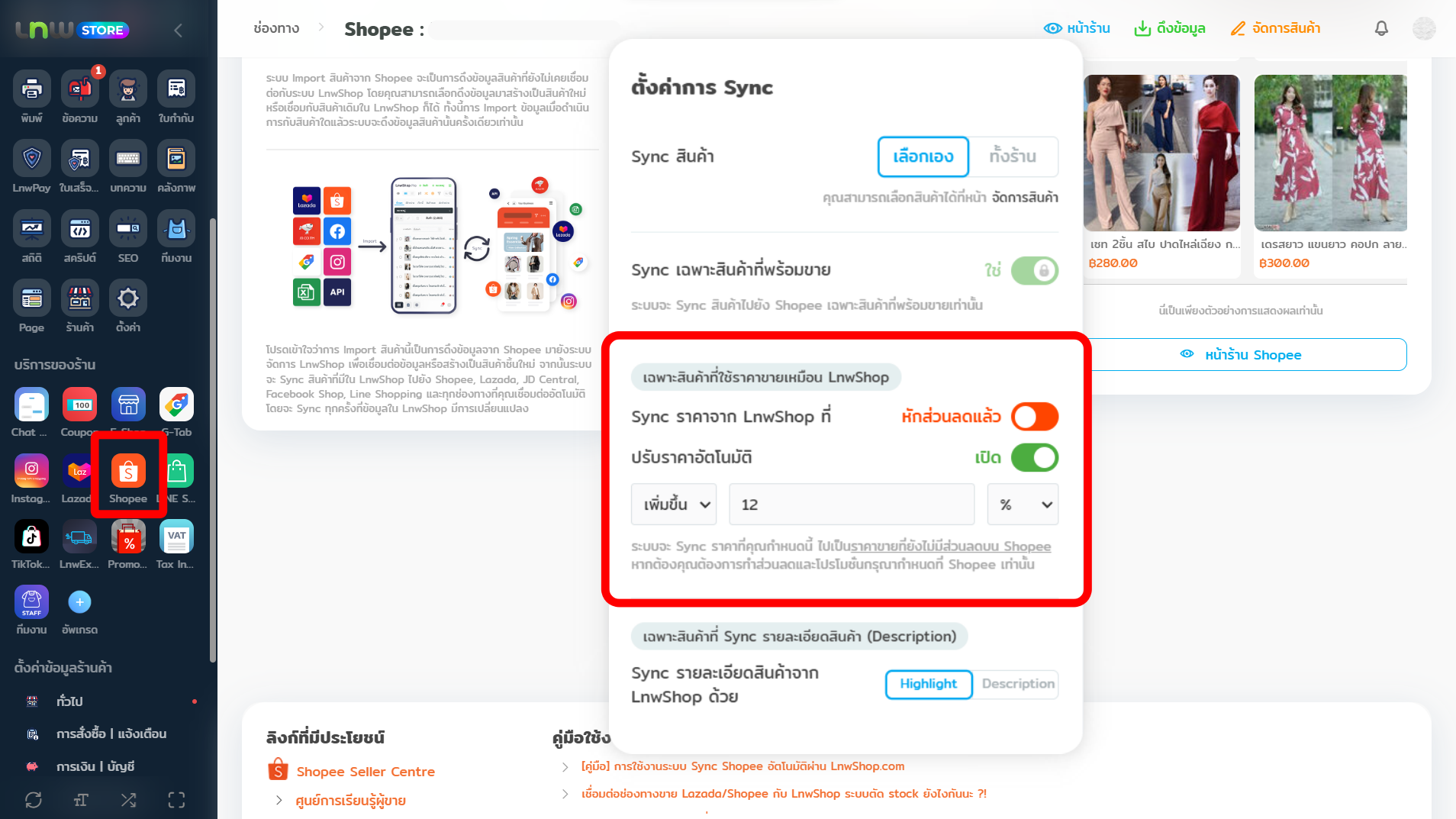Toggle the หักส่วนลดแล้ว price switch
This screenshot has height=819, width=1456.
pyautogui.click(x=1034, y=417)
